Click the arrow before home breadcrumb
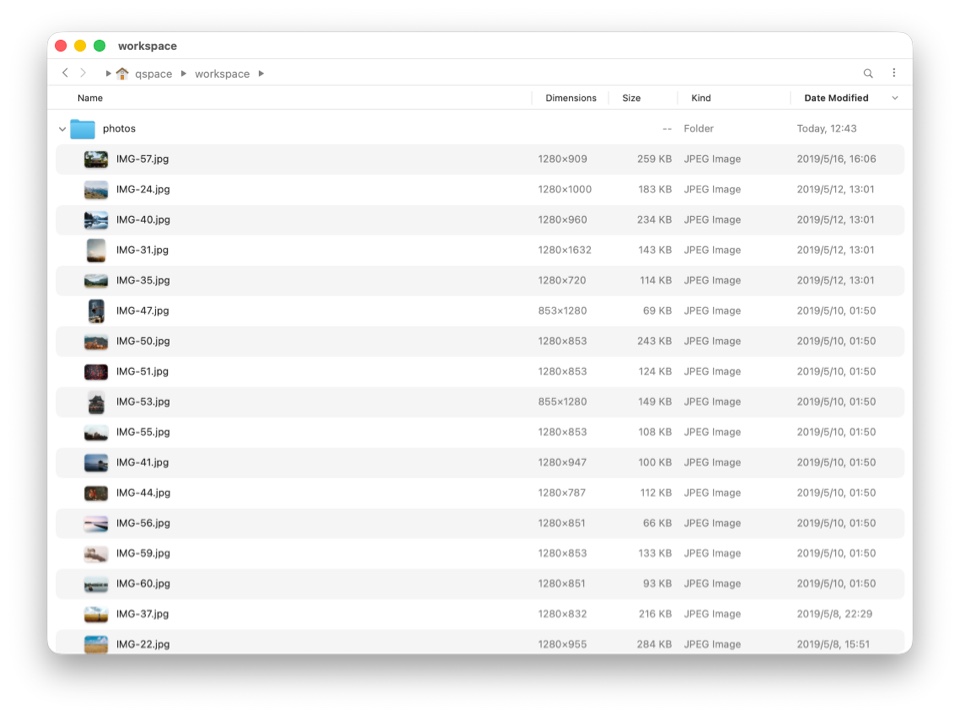Screen dimensions: 960x715 click(108, 74)
